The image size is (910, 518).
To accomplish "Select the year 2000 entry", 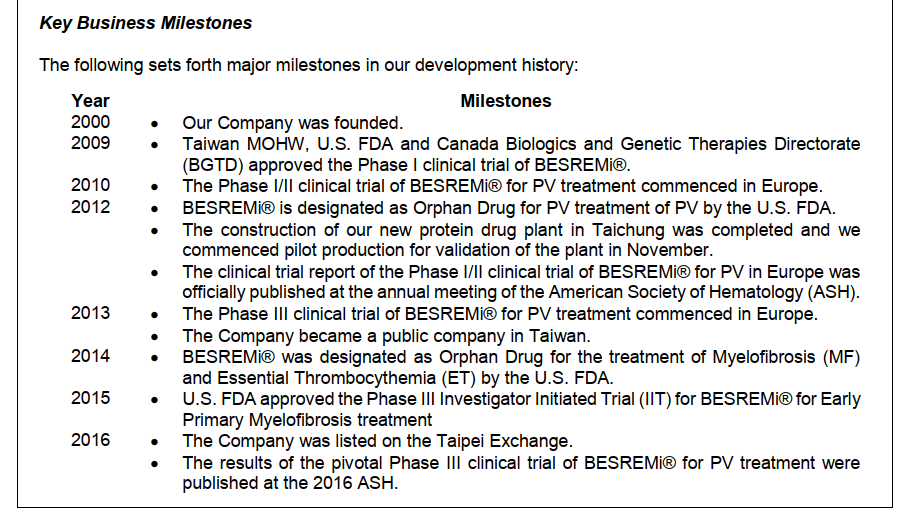I will (90, 122).
